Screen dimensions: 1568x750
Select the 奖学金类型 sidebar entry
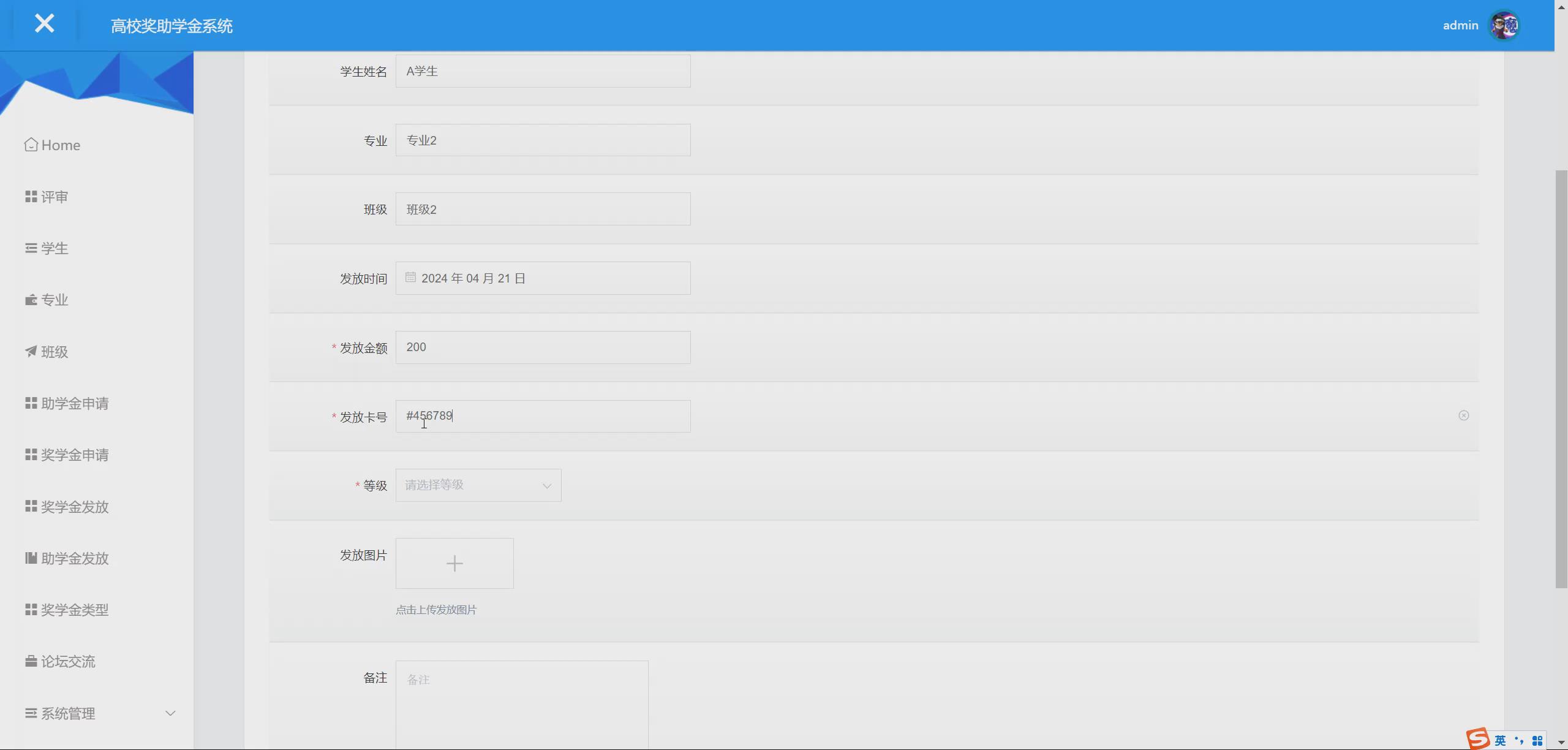[74, 610]
